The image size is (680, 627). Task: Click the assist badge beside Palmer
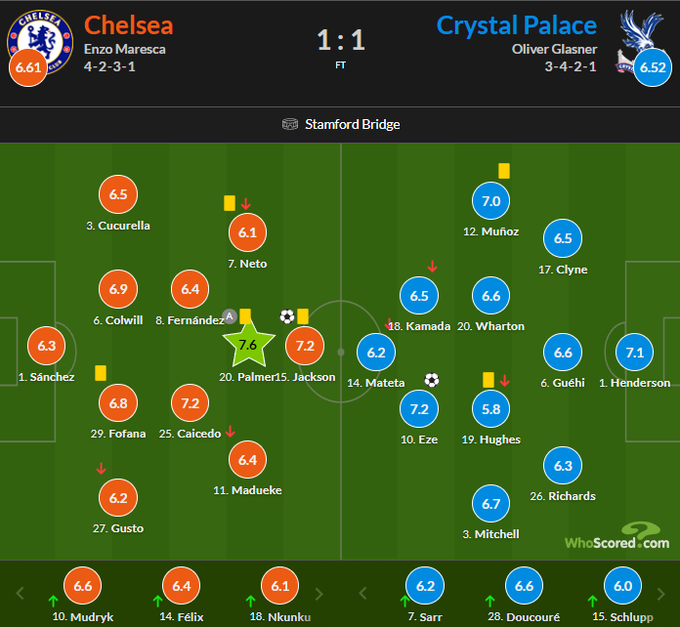tap(230, 317)
